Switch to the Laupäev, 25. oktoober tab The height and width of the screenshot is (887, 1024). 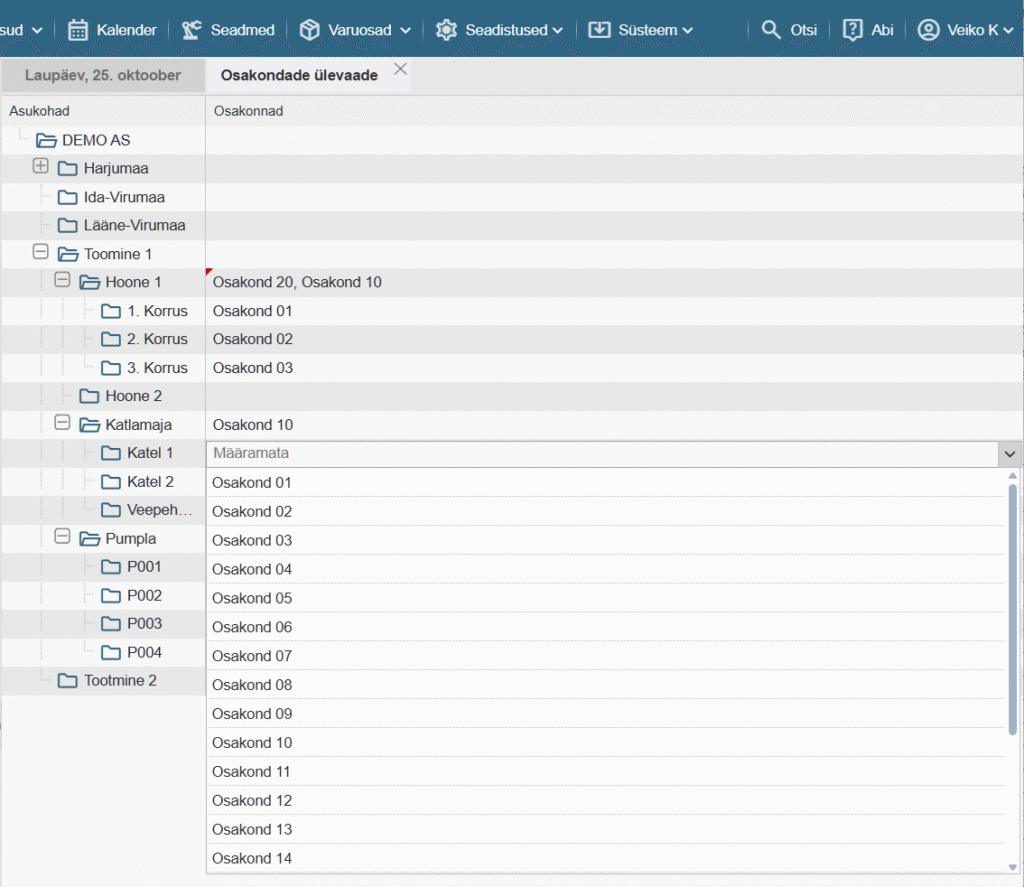[103, 75]
